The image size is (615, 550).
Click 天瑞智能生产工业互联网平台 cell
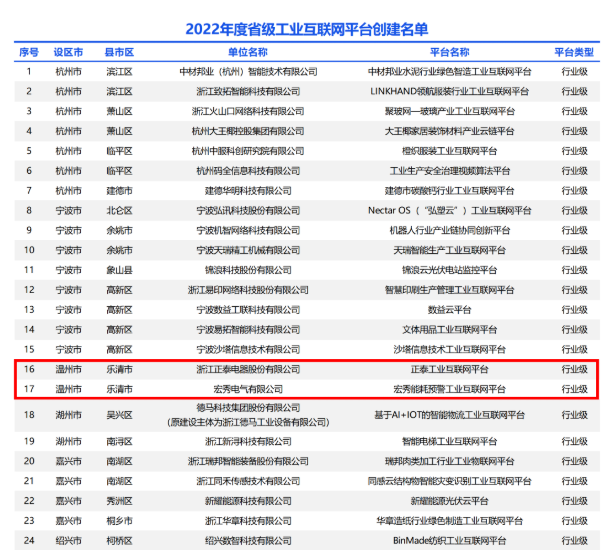[x=449, y=250]
